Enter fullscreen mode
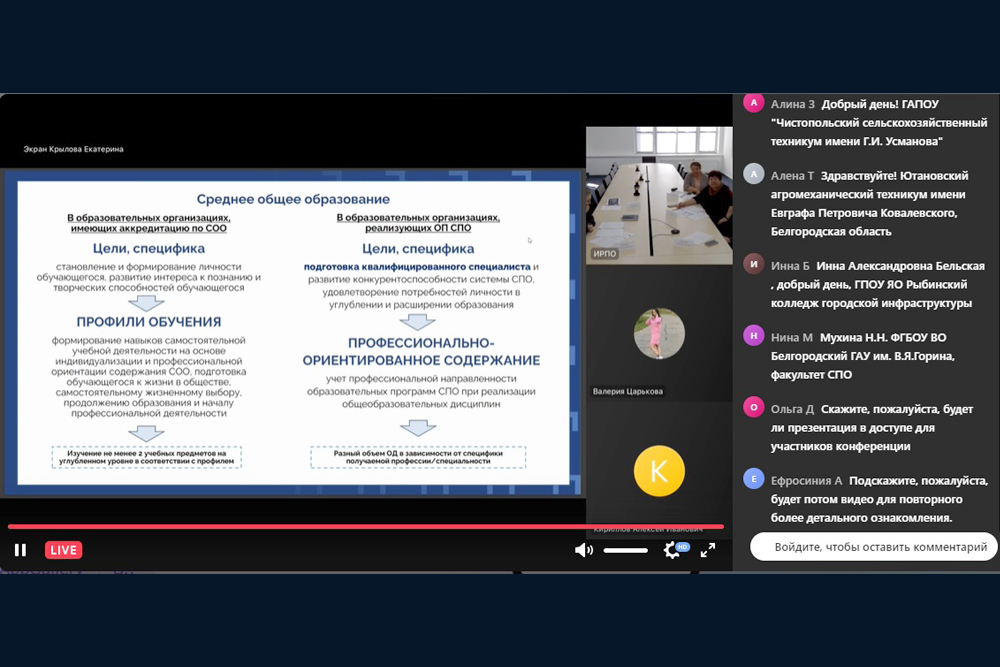Viewport: 1000px width, 667px height. pyautogui.click(x=708, y=550)
